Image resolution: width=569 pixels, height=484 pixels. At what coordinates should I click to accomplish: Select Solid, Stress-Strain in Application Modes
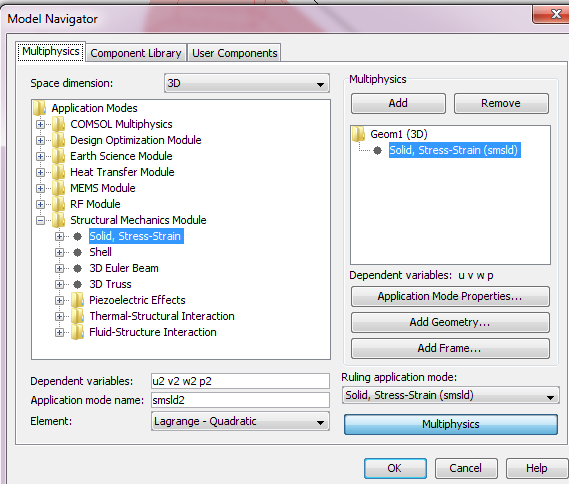pos(136,236)
